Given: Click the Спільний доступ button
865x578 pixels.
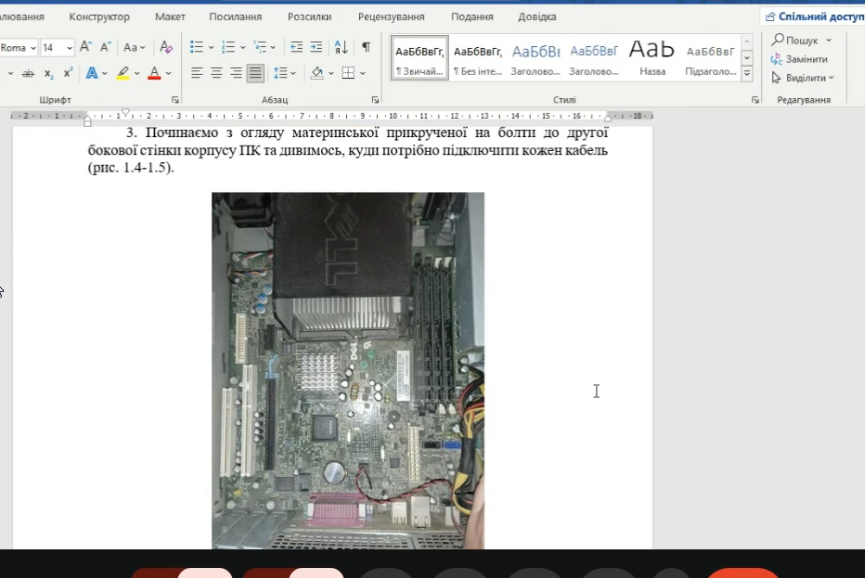Looking at the screenshot, I should (814, 17).
